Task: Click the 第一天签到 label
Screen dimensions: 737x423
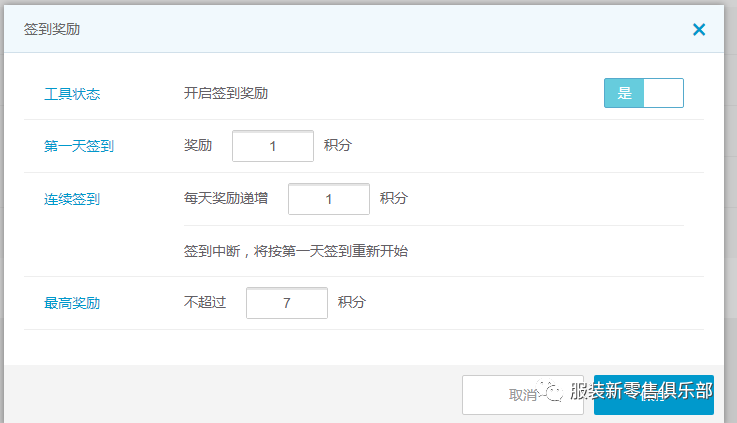Action: pos(79,146)
